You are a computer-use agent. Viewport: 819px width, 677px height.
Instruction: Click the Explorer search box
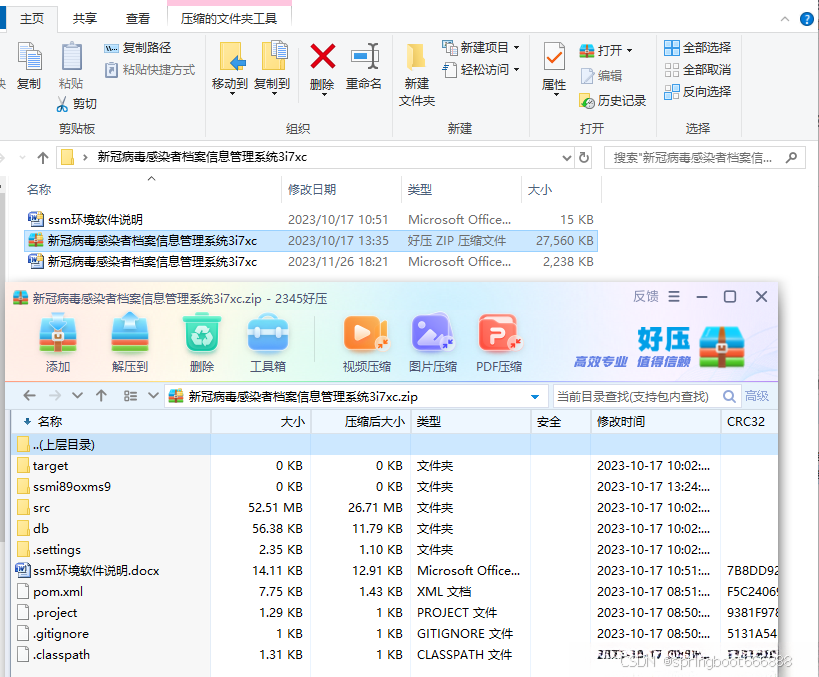click(705, 157)
